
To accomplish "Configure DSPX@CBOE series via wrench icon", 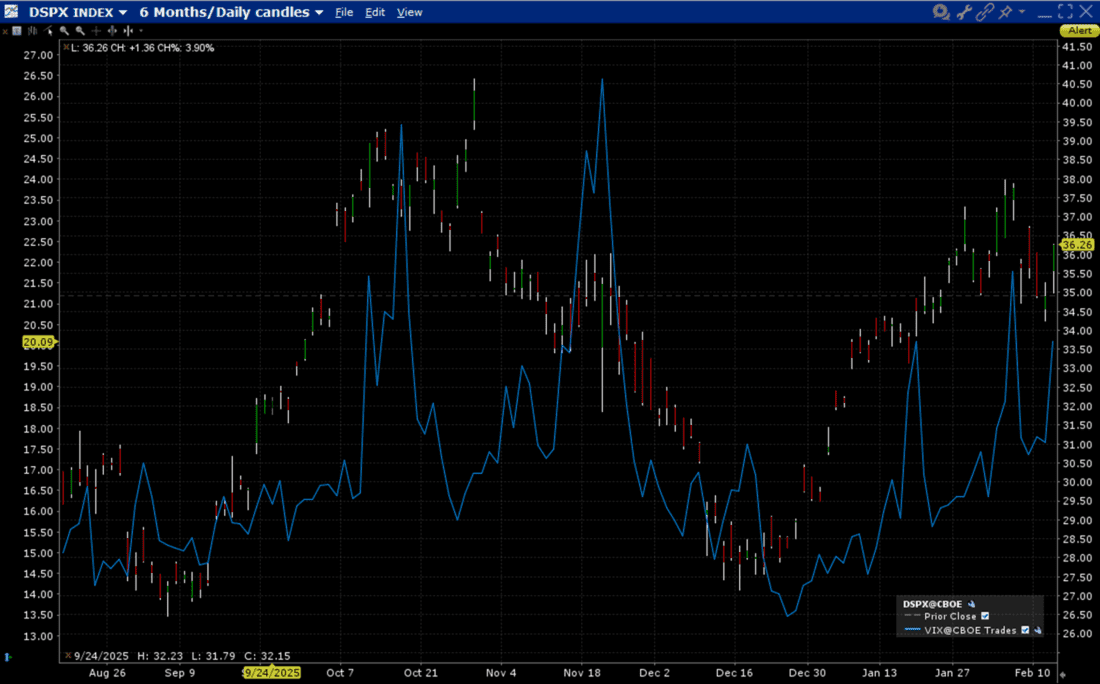I will click(x=971, y=604).
